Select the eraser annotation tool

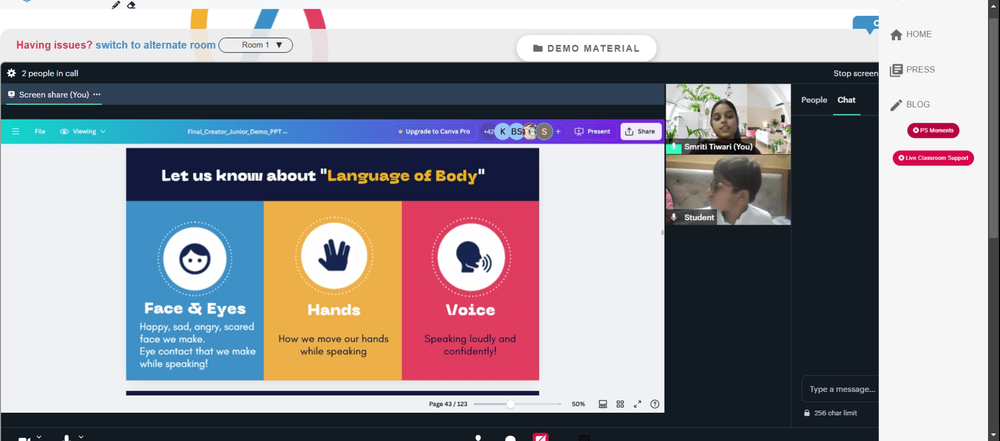131,4
